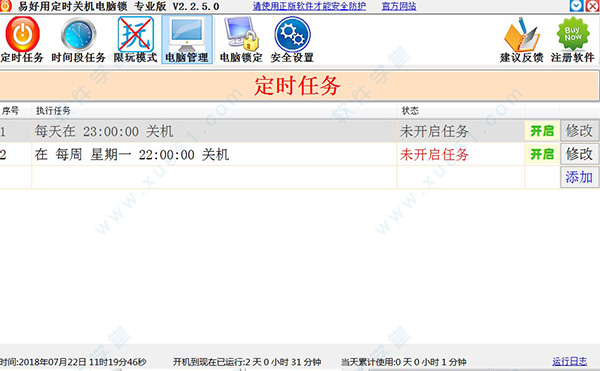This screenshot has height=371, width=600.
Task: Click the grey 未开启任务 status in row 1
Action: click(x=434, y=131)
